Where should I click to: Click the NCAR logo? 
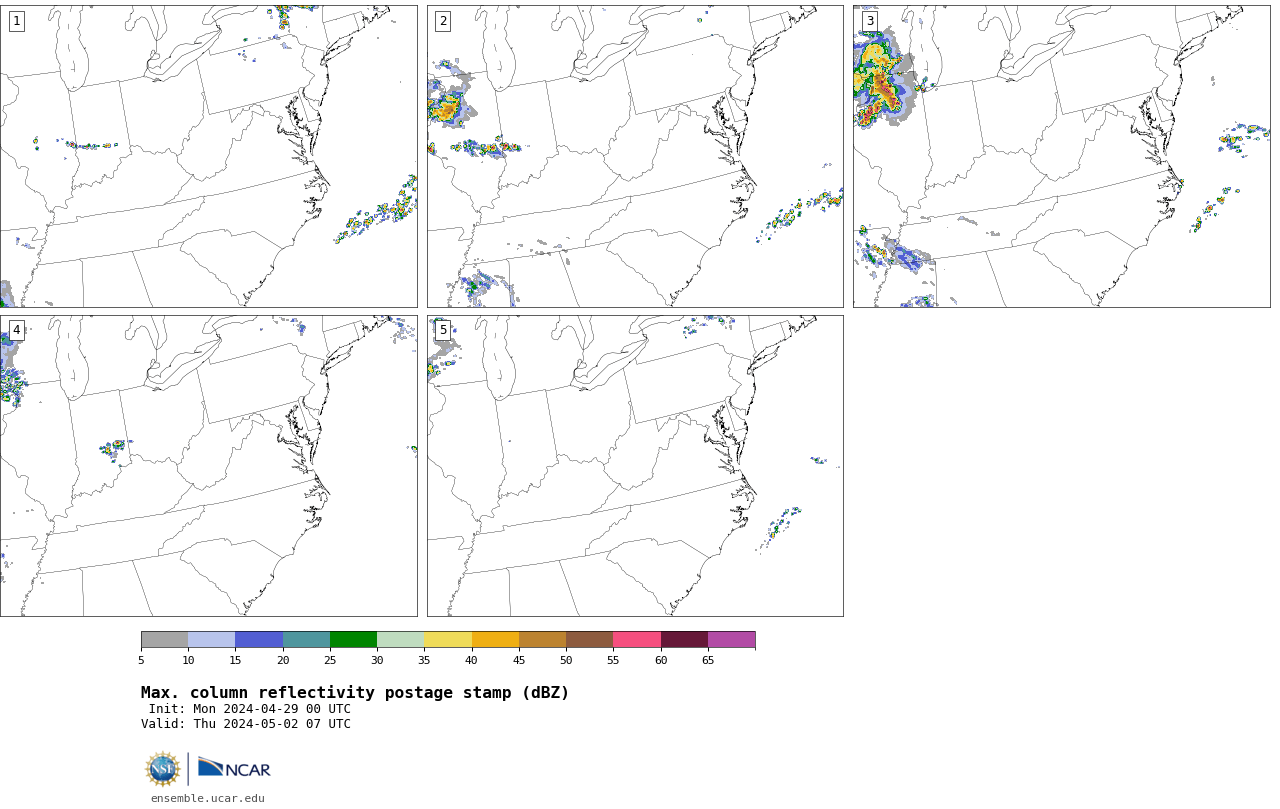click(x=234, y=768)
